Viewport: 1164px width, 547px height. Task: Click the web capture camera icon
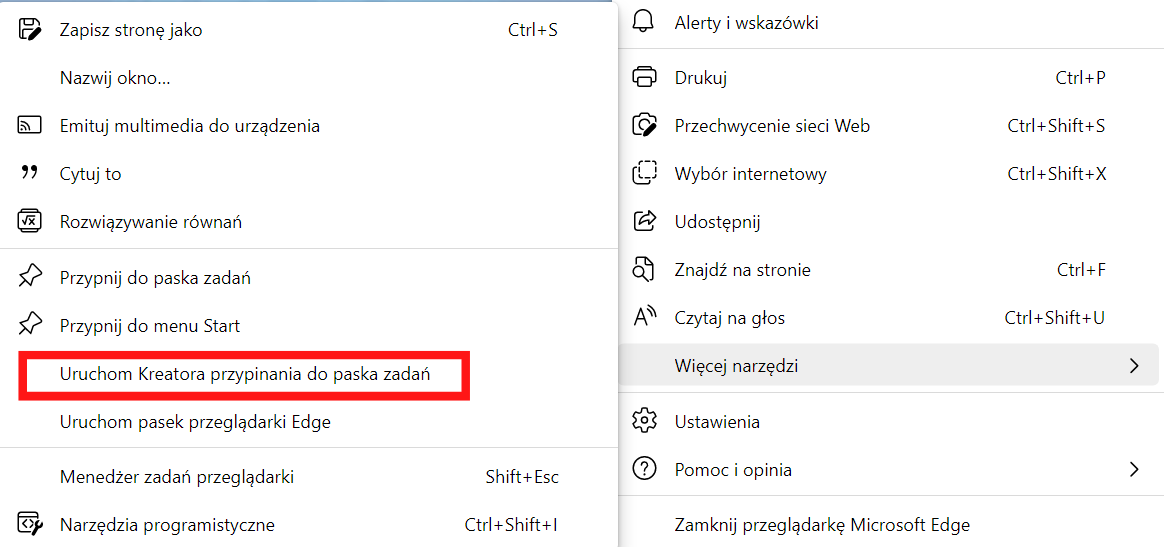coord(644,125)
